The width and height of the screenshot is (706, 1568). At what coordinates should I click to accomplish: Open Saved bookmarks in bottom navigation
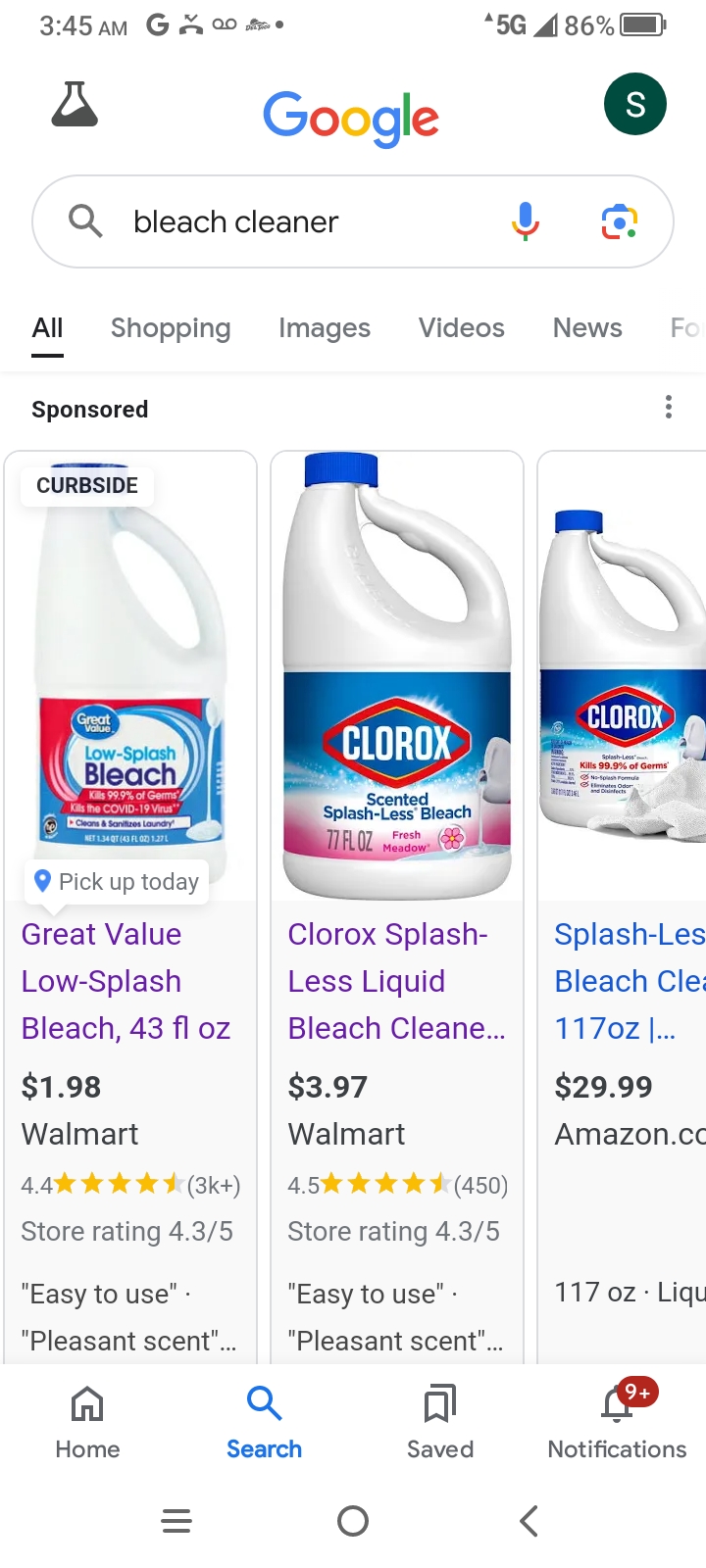click(x=440, y=1421)
